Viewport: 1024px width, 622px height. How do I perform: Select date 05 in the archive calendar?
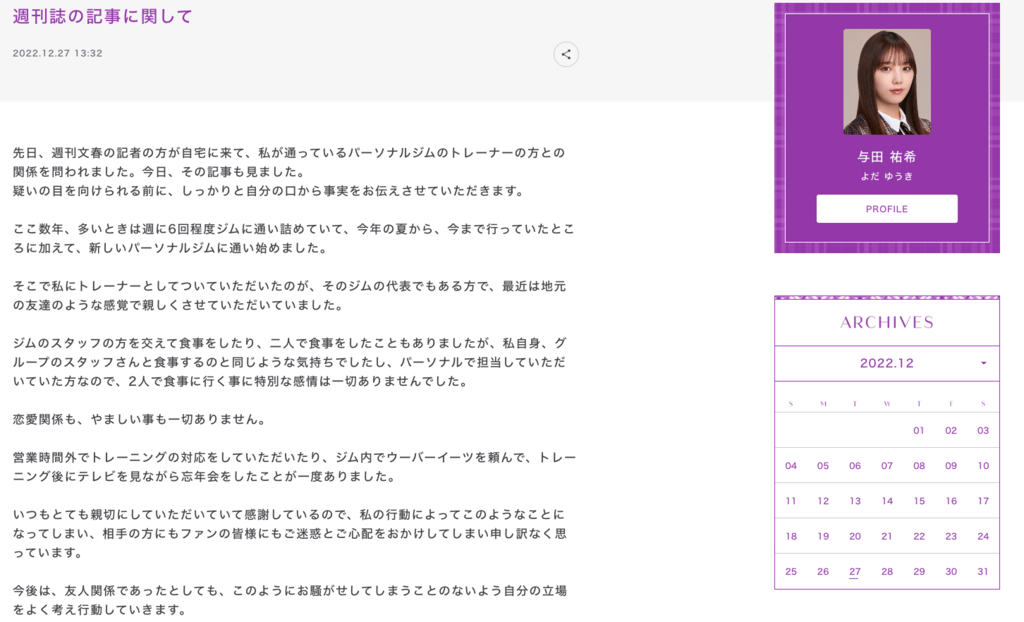tap(823, 466)
